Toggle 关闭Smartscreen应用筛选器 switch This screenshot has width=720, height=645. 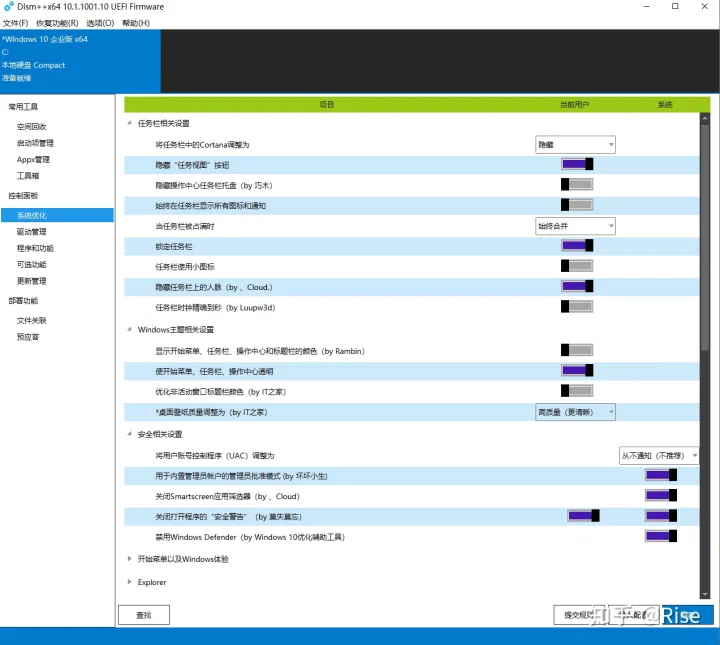661,495
